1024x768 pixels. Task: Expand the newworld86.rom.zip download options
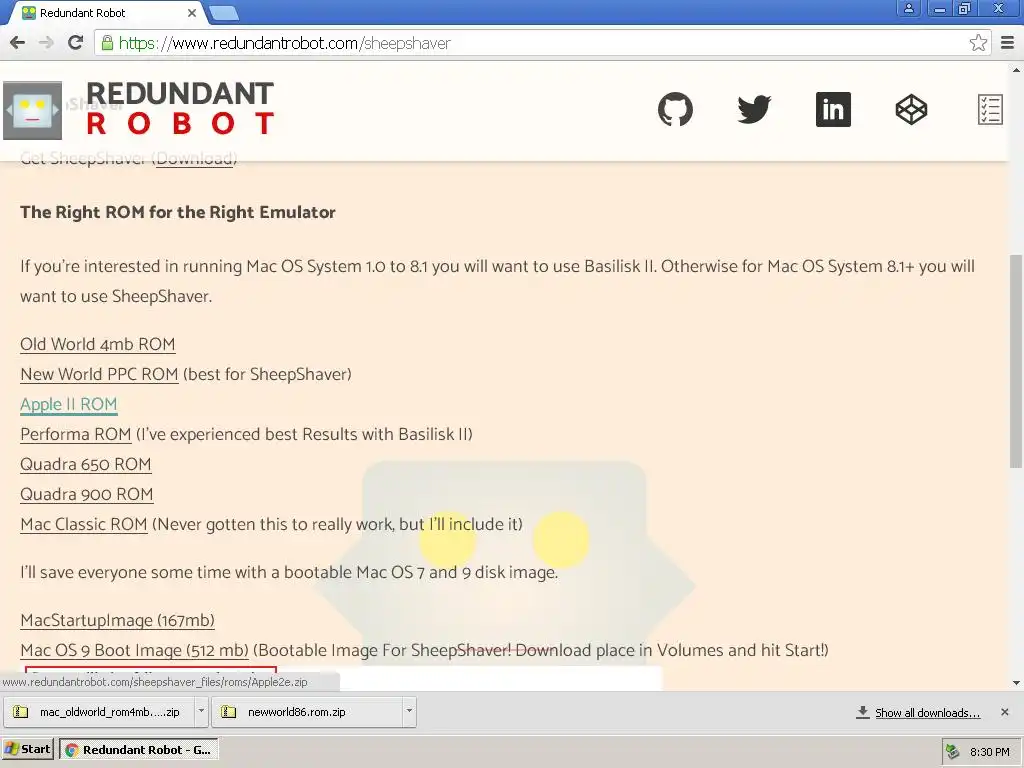click(409, 711)
